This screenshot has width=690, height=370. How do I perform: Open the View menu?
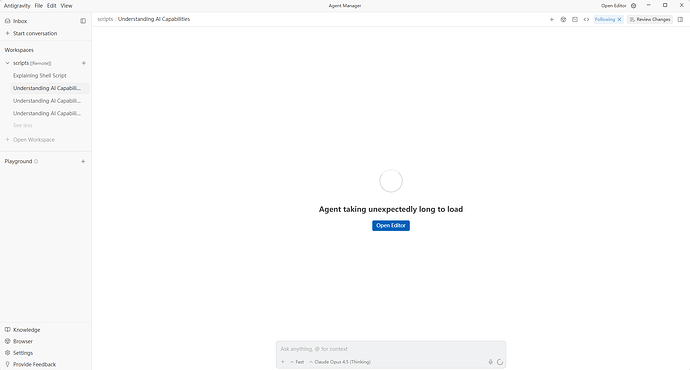click(x=66, y=6)
